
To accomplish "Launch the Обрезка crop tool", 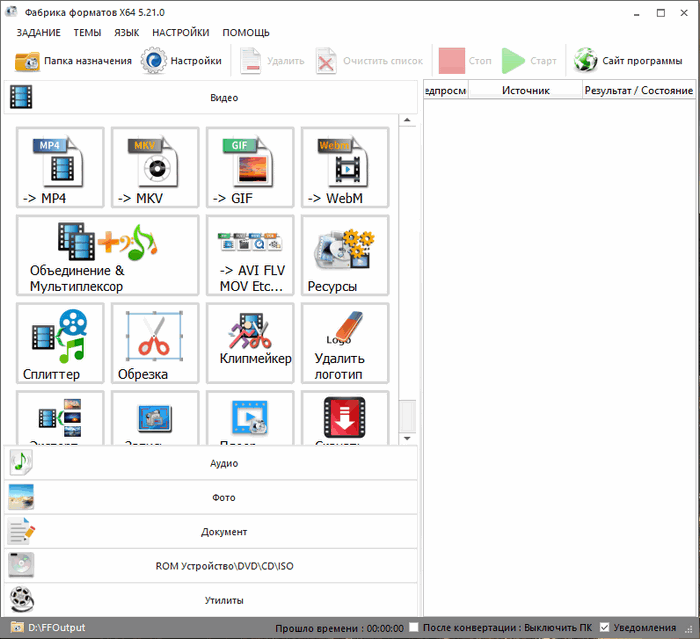I will pos(155,343).
